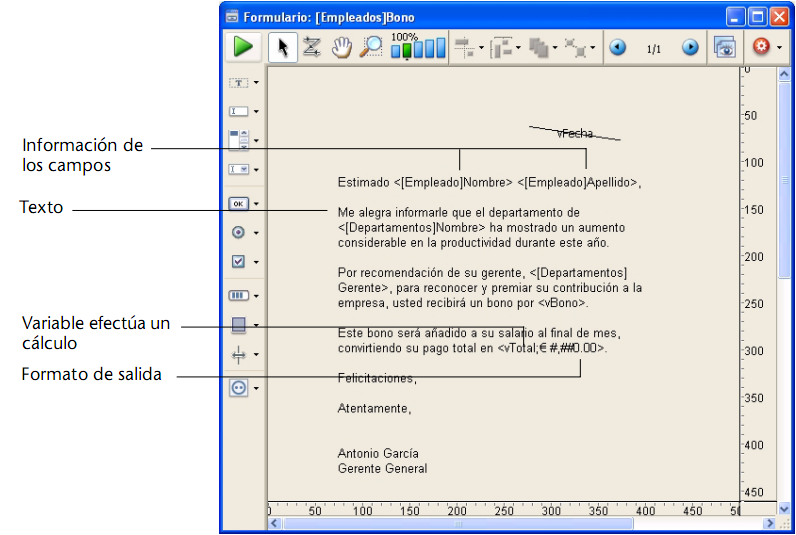
Task: Select the magnifying glass zoom tool
Action: 371,47
